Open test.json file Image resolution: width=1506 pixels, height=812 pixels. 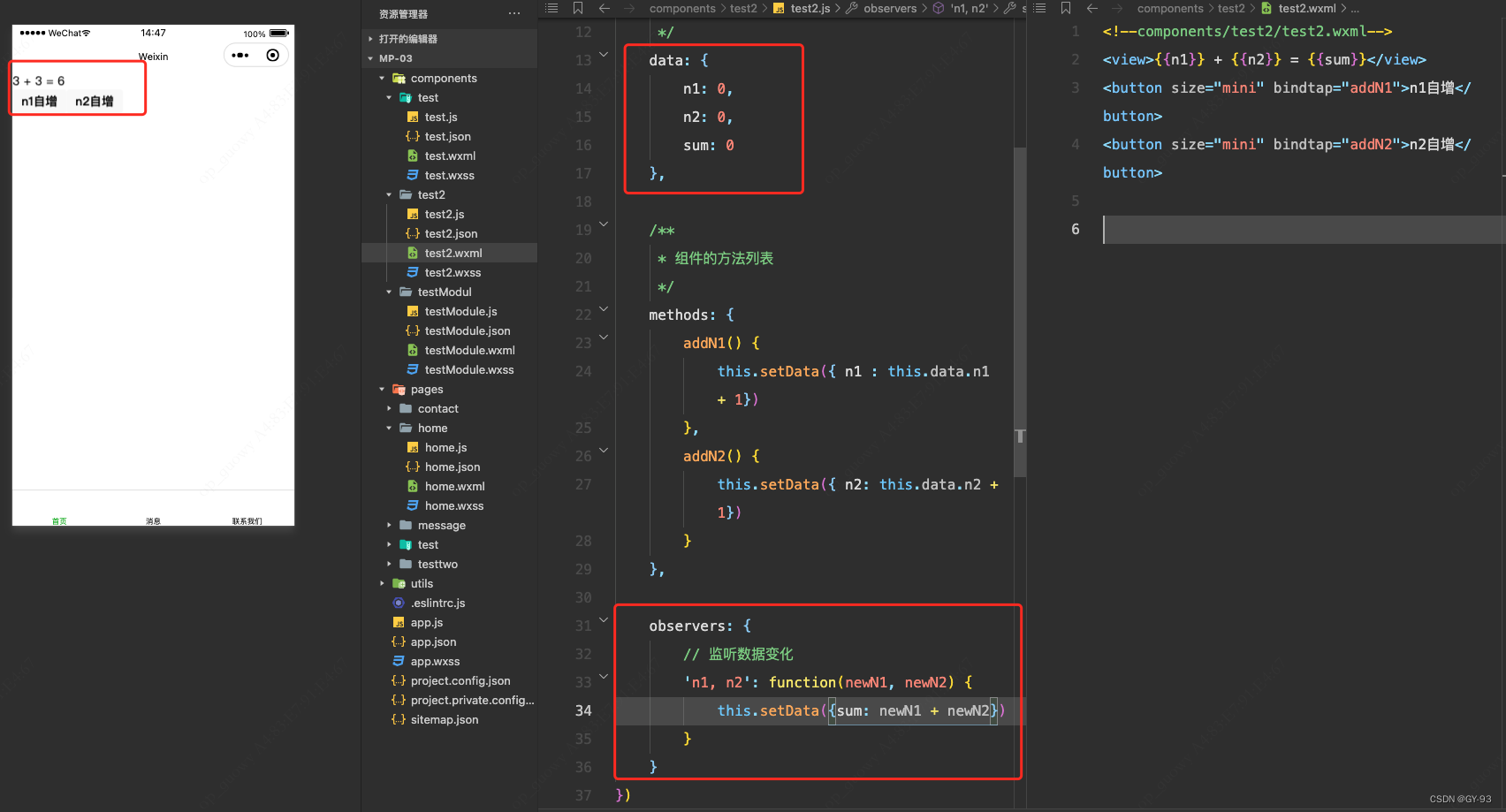[x=449, y=136]
